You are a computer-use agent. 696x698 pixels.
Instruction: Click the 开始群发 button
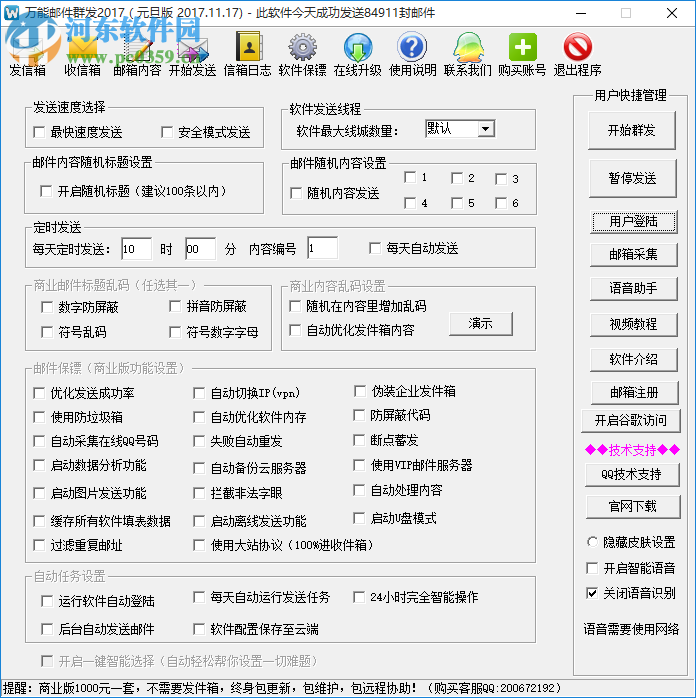[631, 130]
